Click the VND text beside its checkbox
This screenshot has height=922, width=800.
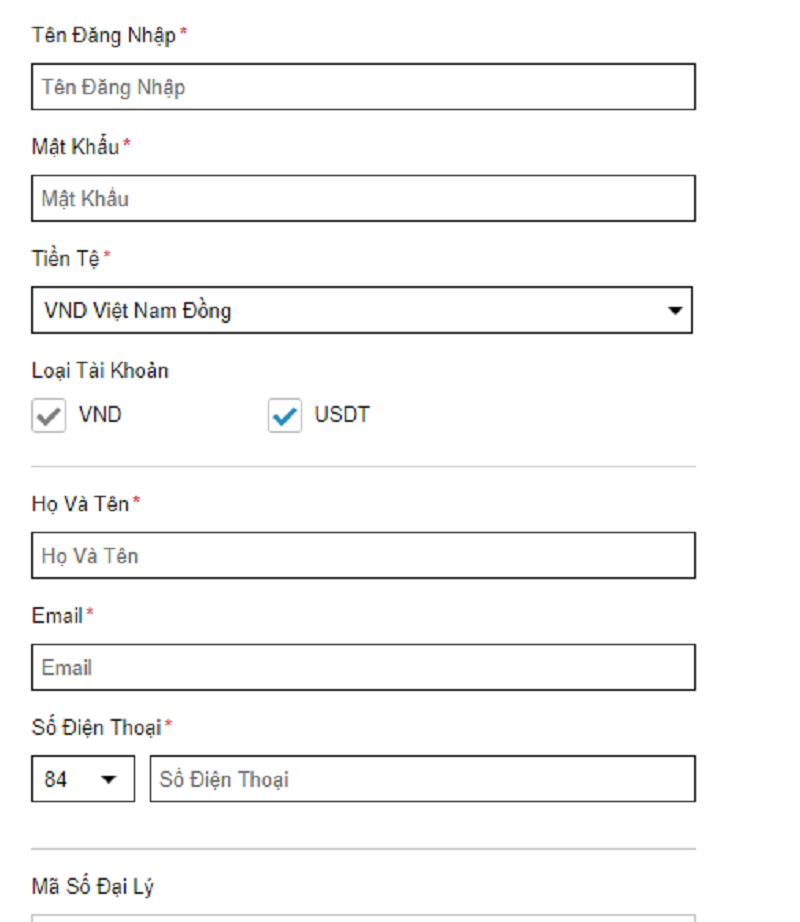(x=100, y=415)
